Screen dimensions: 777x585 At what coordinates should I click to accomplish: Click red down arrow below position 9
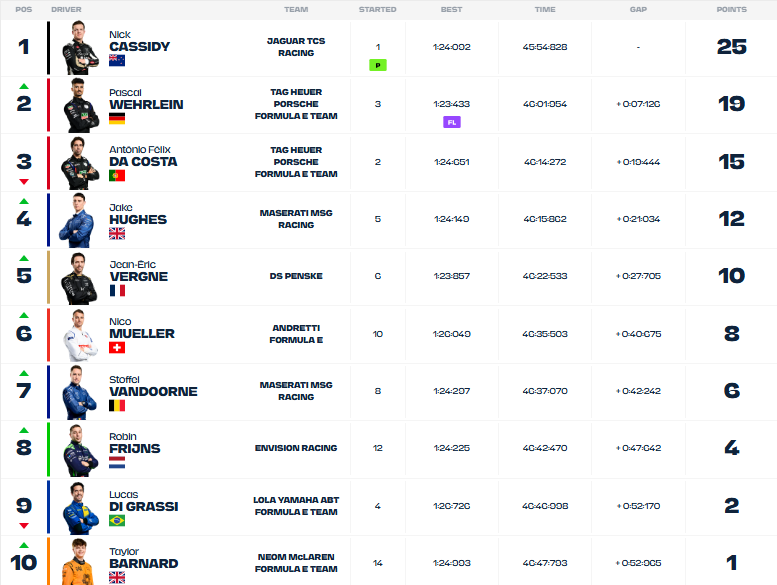tap(23, 525)
